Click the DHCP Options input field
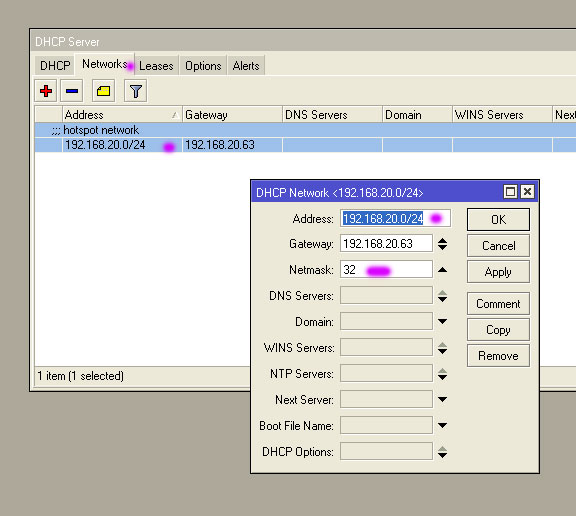 [x=386, y=452]
